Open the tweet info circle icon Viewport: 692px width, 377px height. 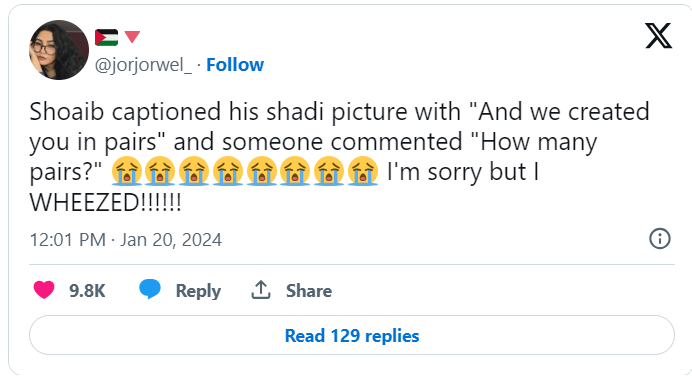[660, 239]
